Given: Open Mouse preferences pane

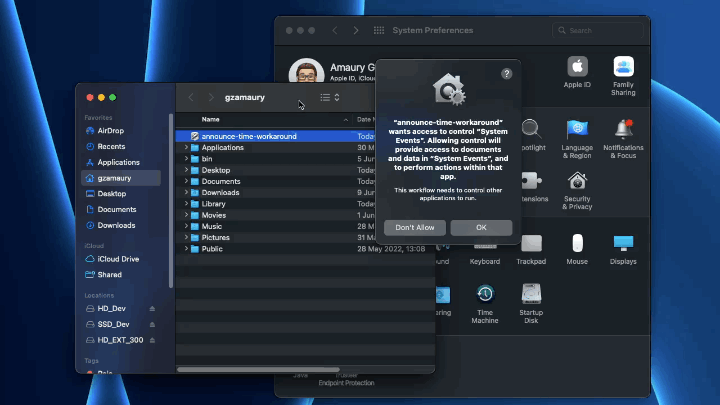Looking at the screenshot, I should [x=577, y=250].
